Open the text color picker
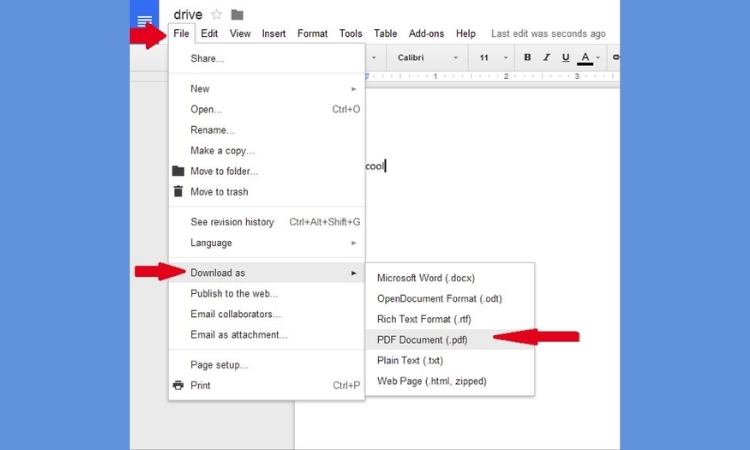This screenshot has width=750, height=450. point(585,58)
